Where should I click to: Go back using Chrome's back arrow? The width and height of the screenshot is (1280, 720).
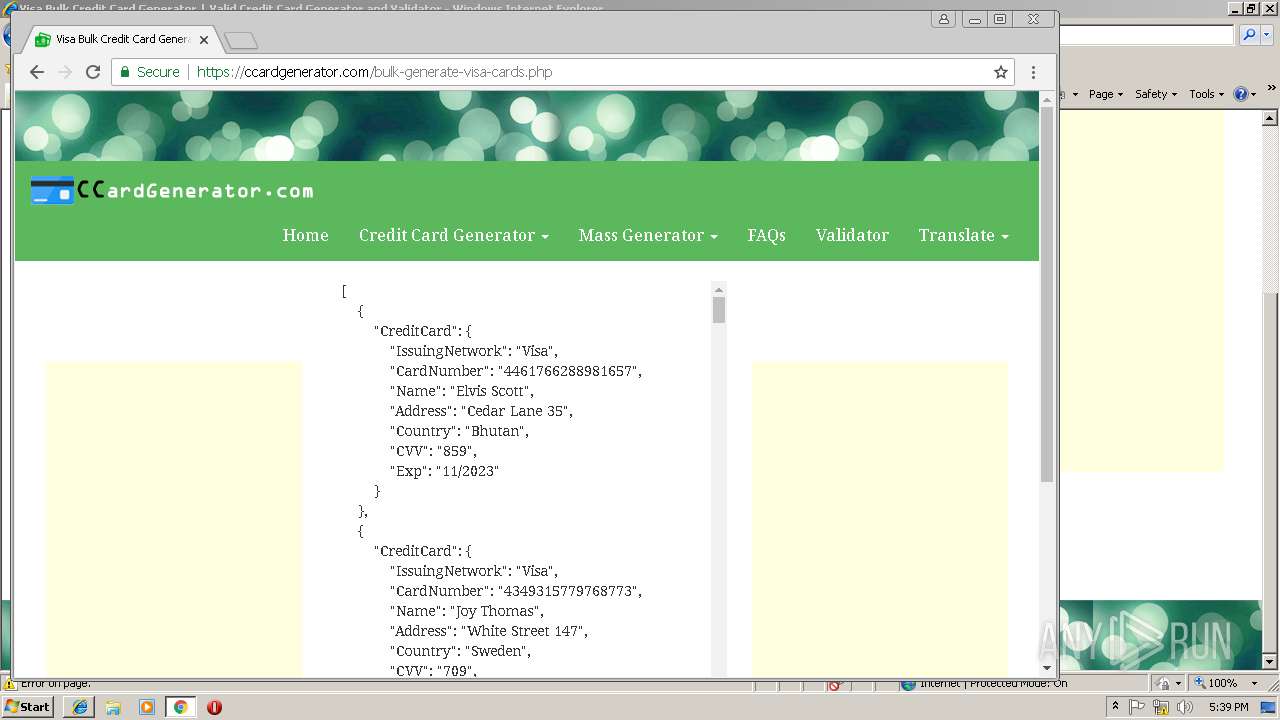point(37,72)
